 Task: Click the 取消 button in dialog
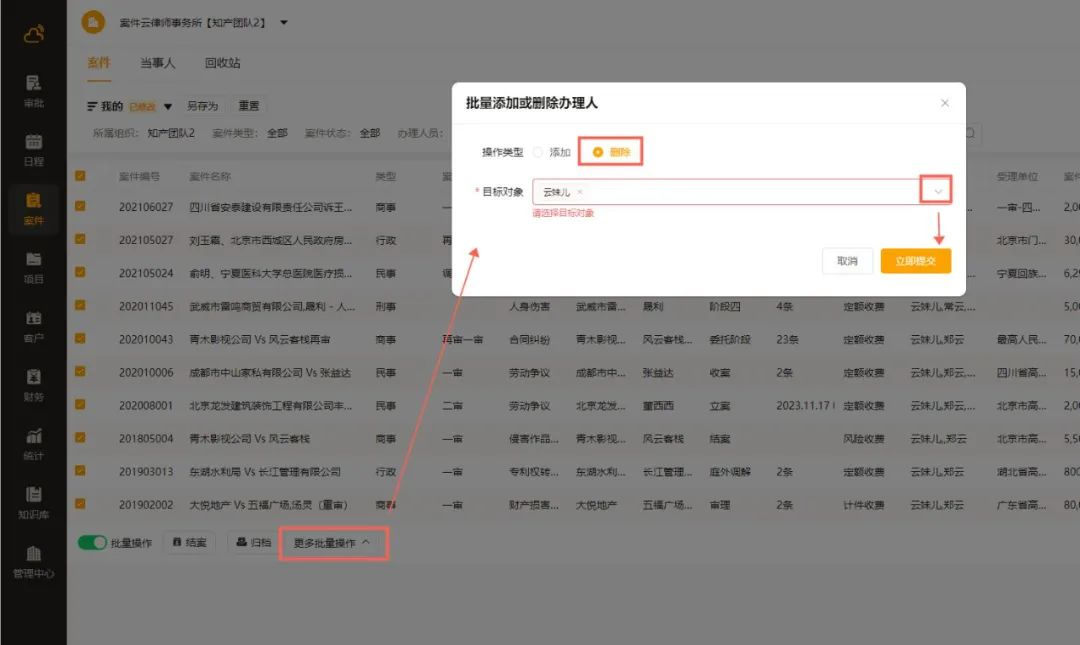tap(847, 261)
